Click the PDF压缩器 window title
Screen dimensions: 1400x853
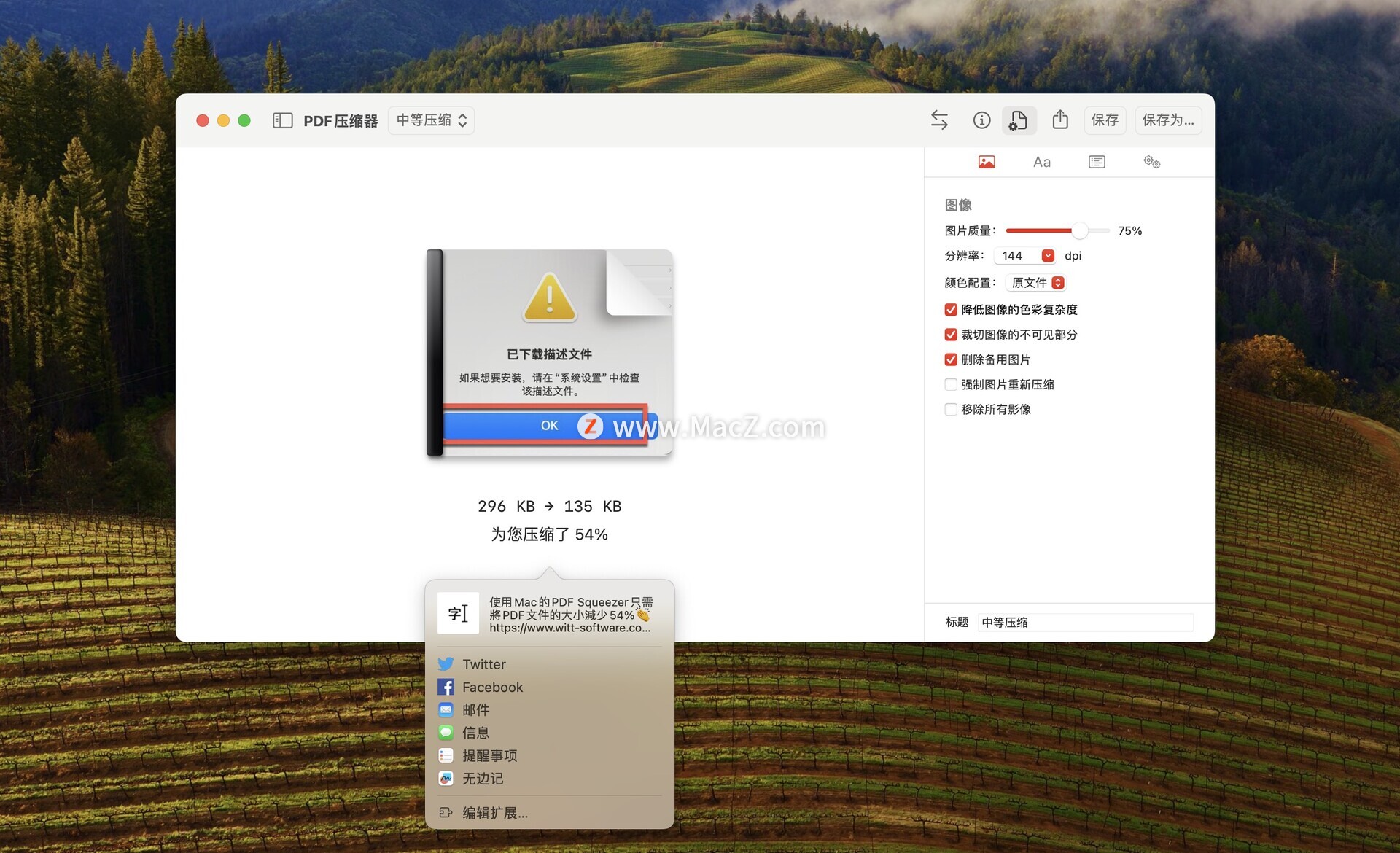coord(341,121)
